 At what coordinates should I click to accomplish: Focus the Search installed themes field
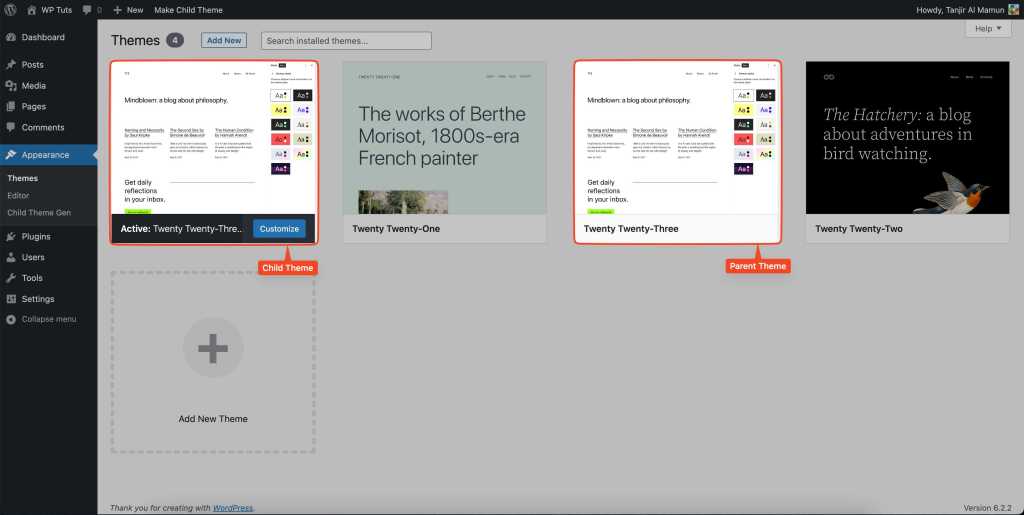click(x=346, y=40)
